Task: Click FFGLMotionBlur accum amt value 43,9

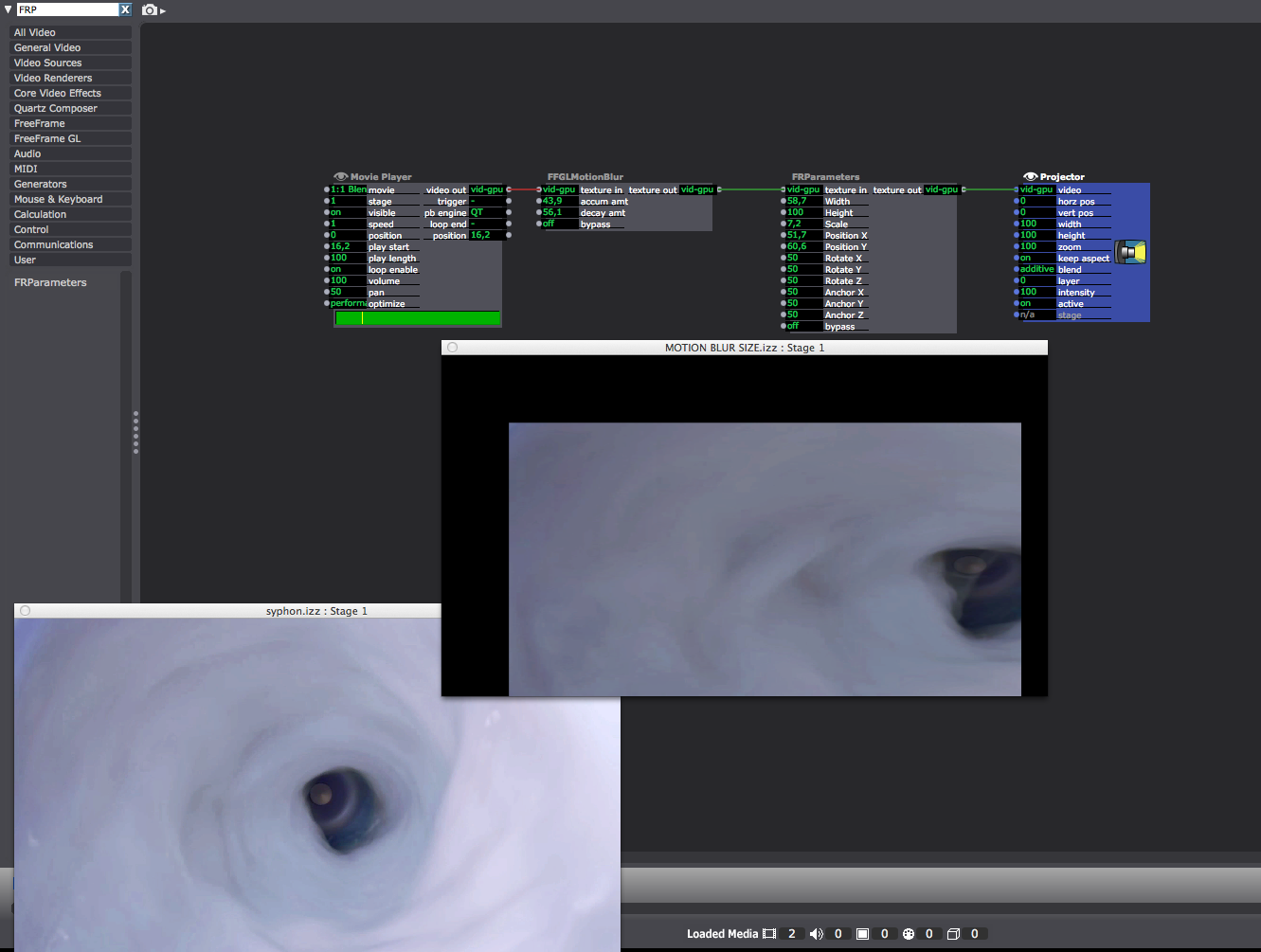Action: (x=559, y=201)
